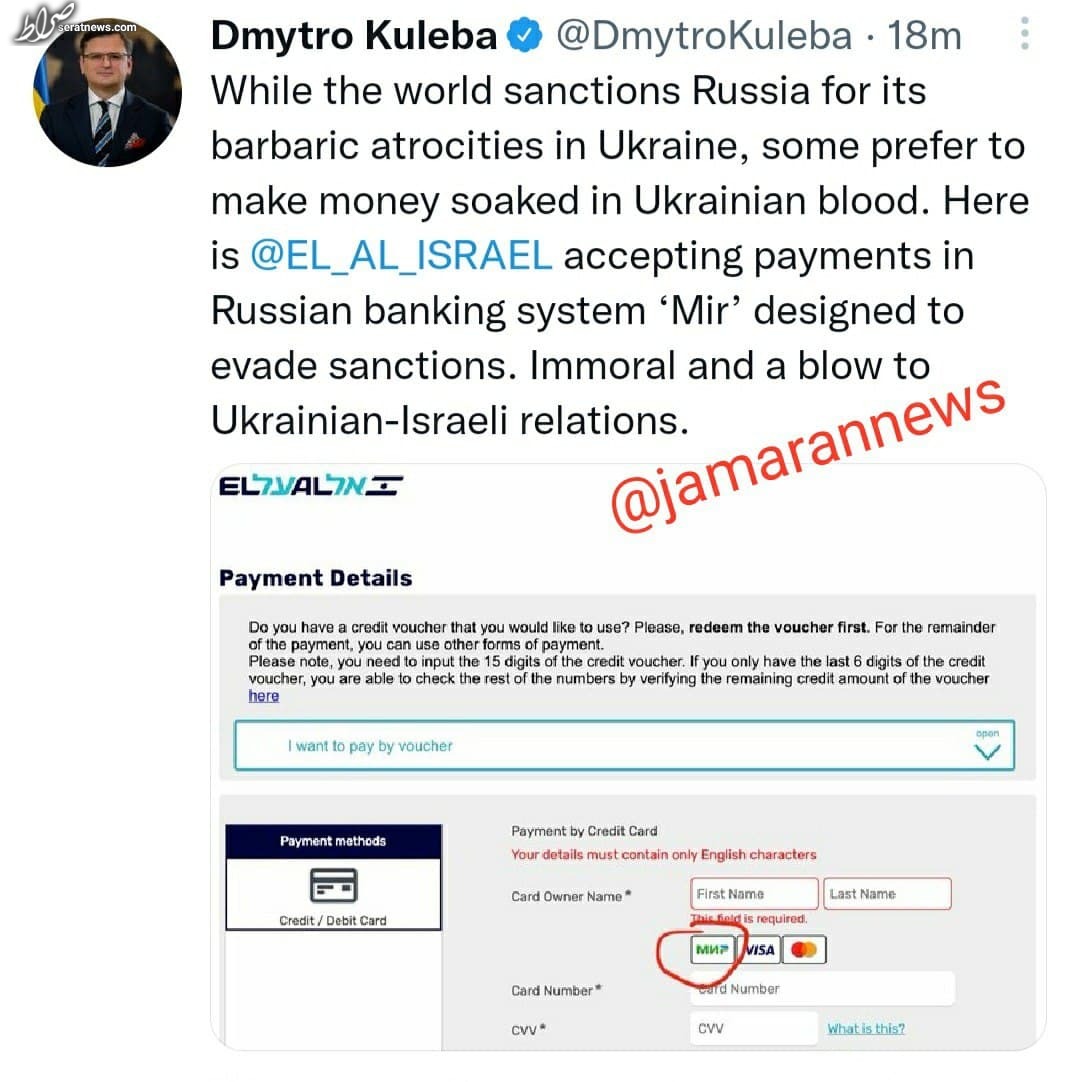Screen dimensions: 1080x1082
Task: Open the 'I want to pay by voucher' dropdown
Action: pyautogui.click(x=625, y=745)
